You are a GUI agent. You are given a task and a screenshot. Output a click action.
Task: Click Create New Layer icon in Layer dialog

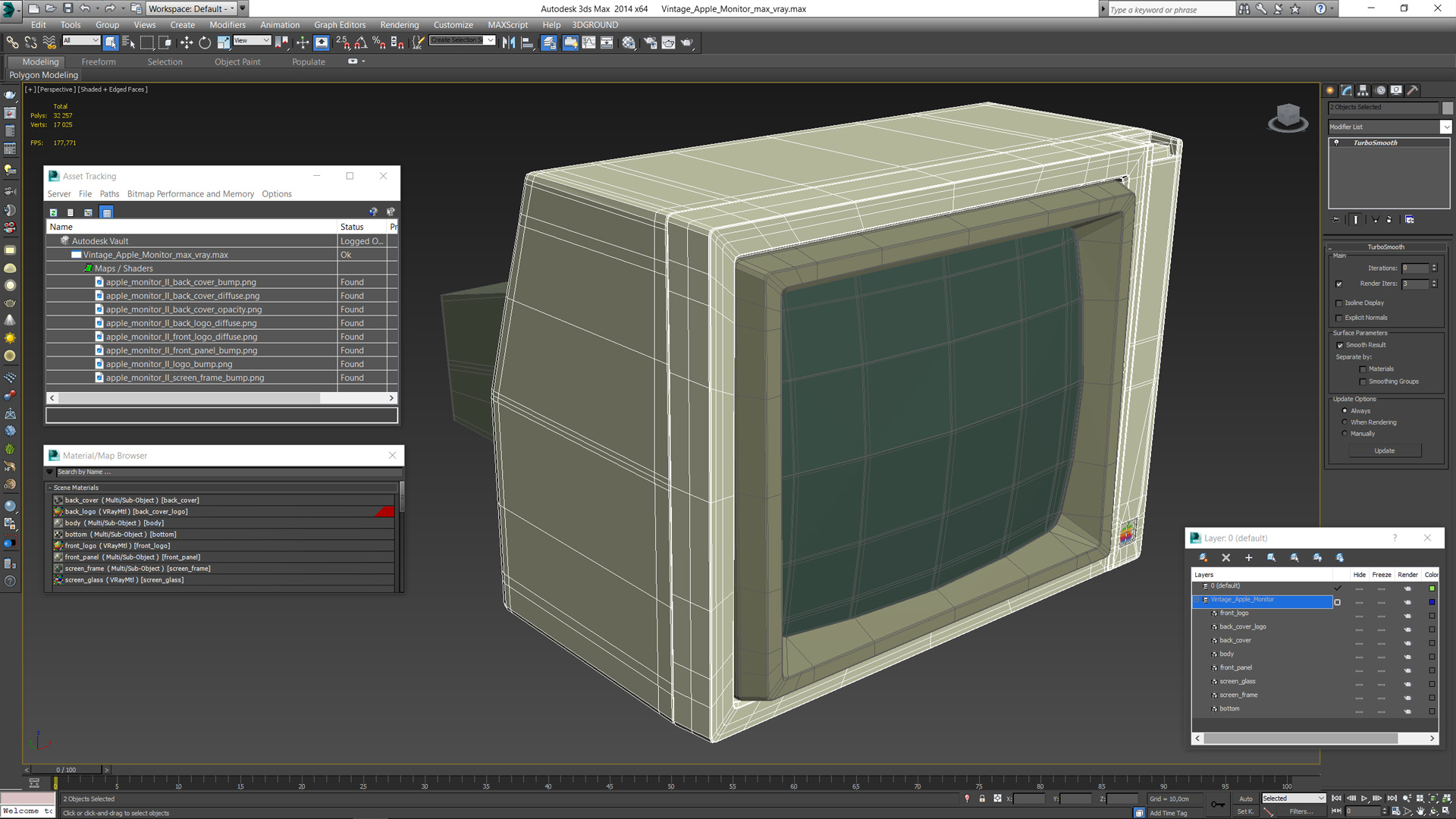click(1203, 558)
